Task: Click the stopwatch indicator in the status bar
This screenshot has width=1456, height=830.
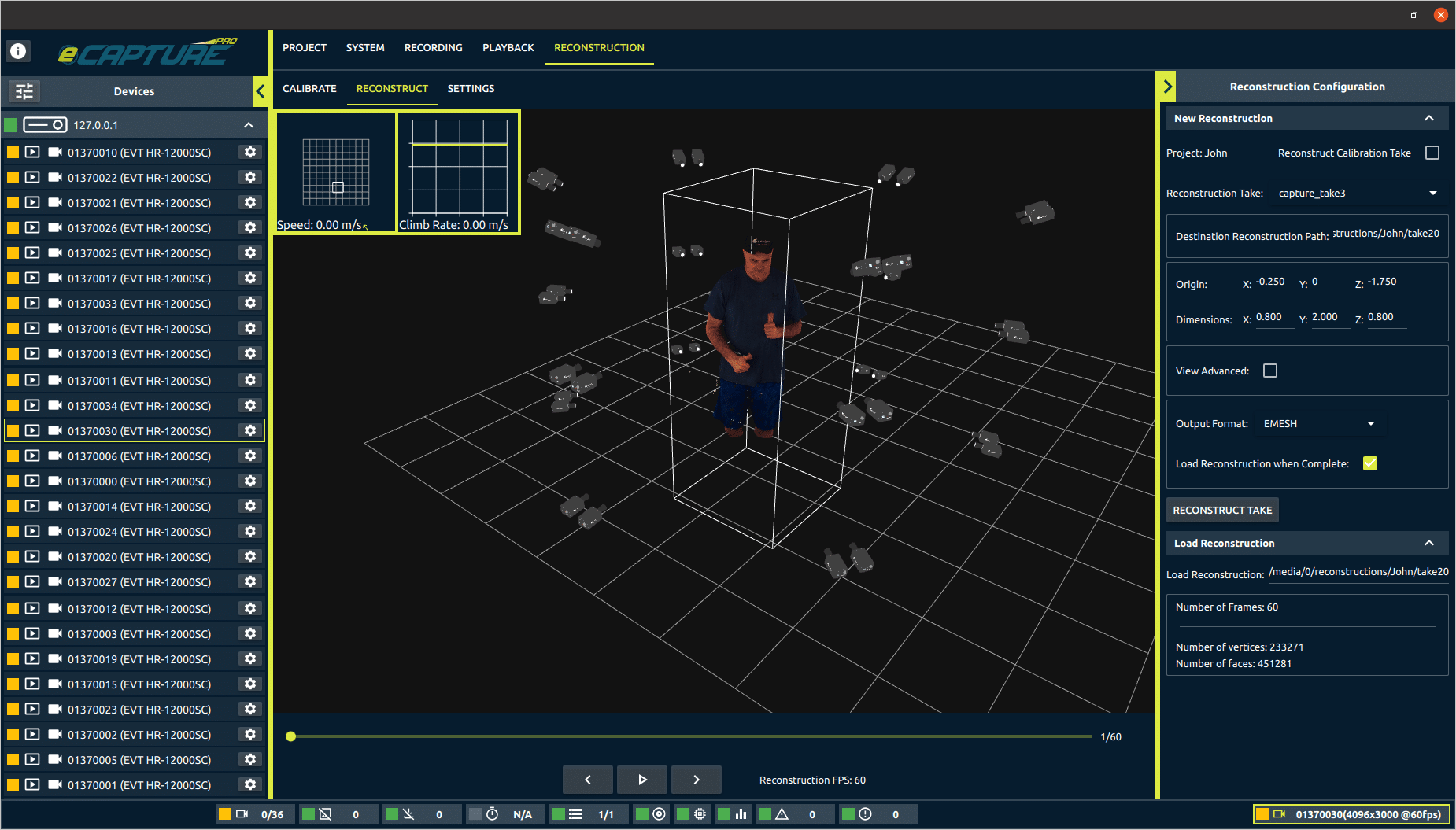Action: tap(492, 813)
